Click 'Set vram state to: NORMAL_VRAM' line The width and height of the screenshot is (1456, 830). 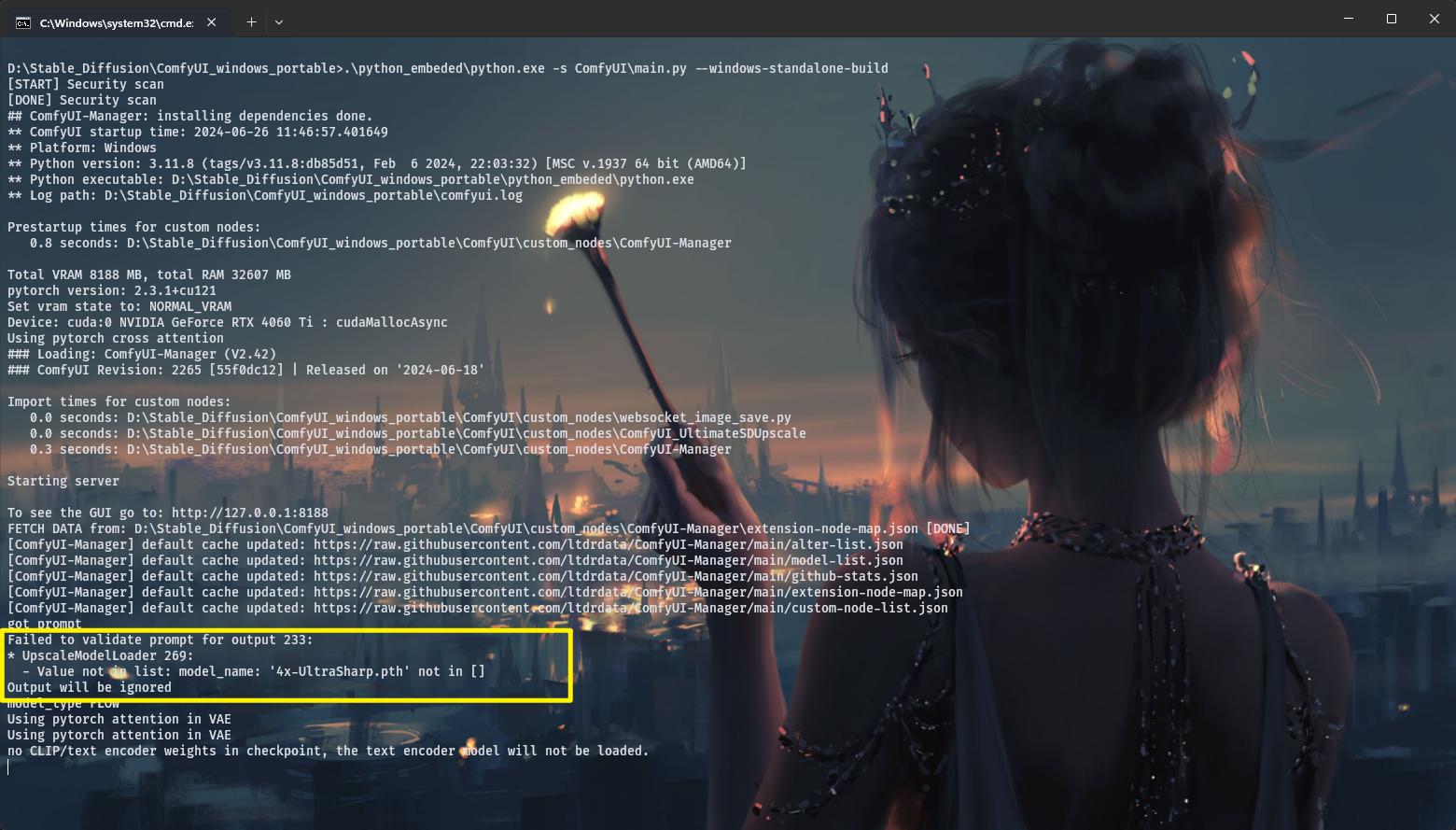pyautogui.click(x=119, y=306)
